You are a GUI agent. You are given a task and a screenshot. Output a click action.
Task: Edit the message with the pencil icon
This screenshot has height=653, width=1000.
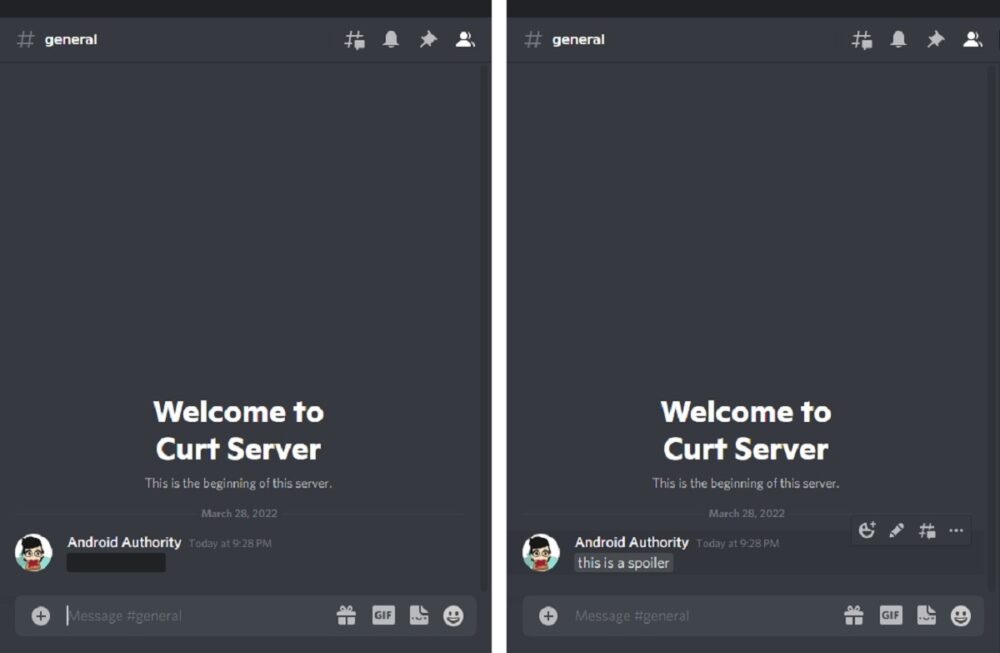[896, 530]
